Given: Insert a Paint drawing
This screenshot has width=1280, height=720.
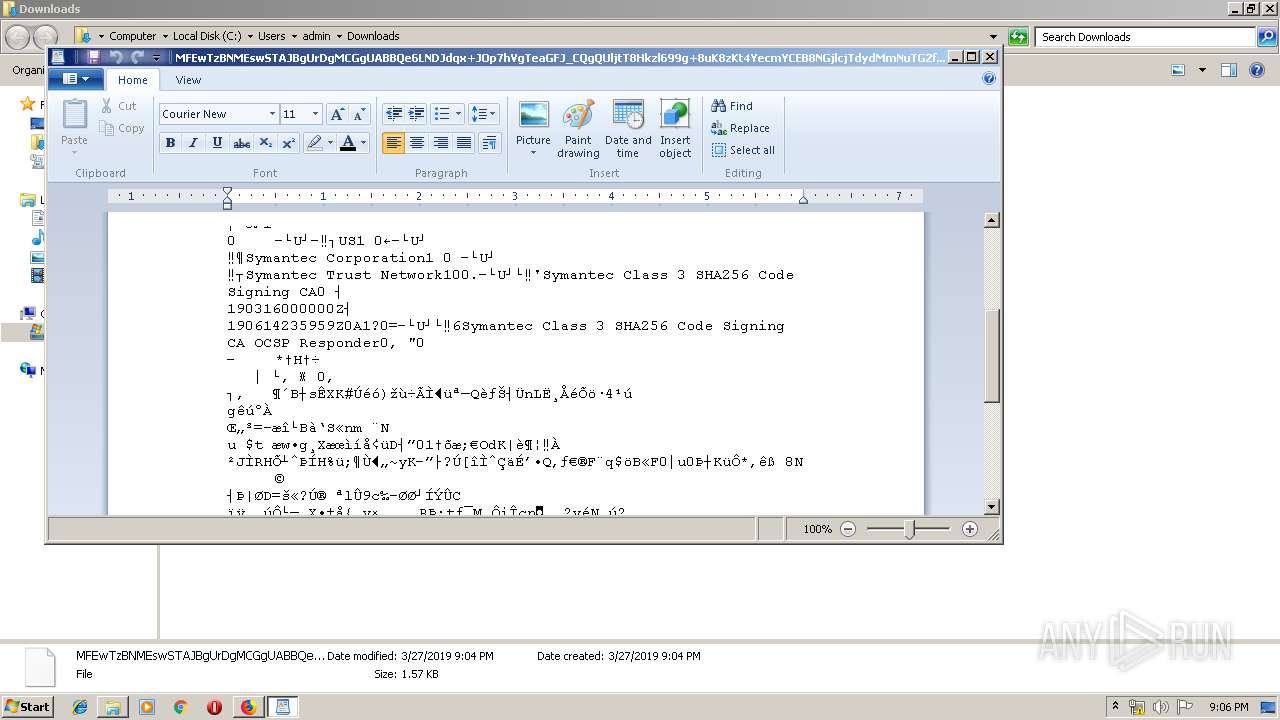Looking at the screenshot, I should click(578, 129).
